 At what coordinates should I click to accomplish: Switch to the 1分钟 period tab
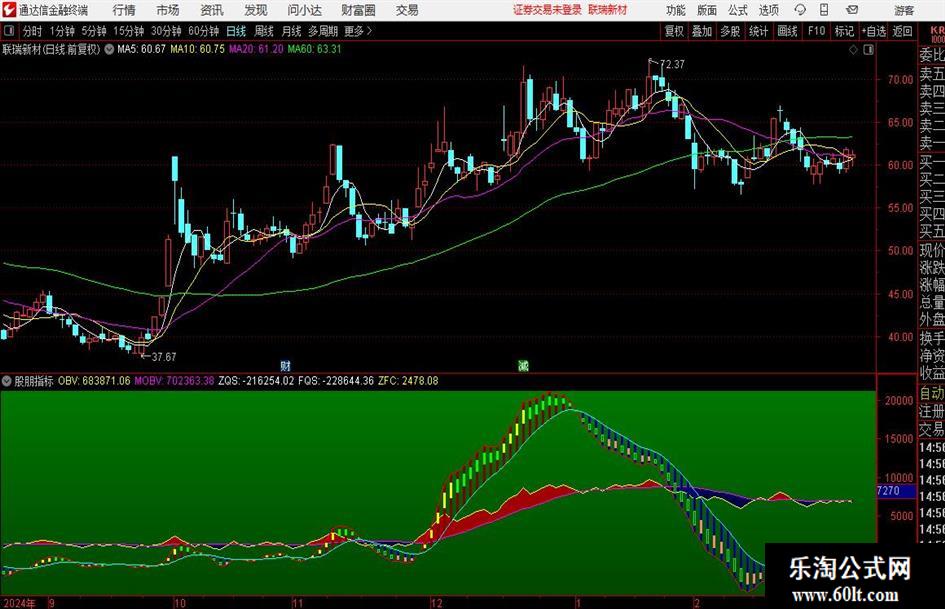tap(62, 31)
